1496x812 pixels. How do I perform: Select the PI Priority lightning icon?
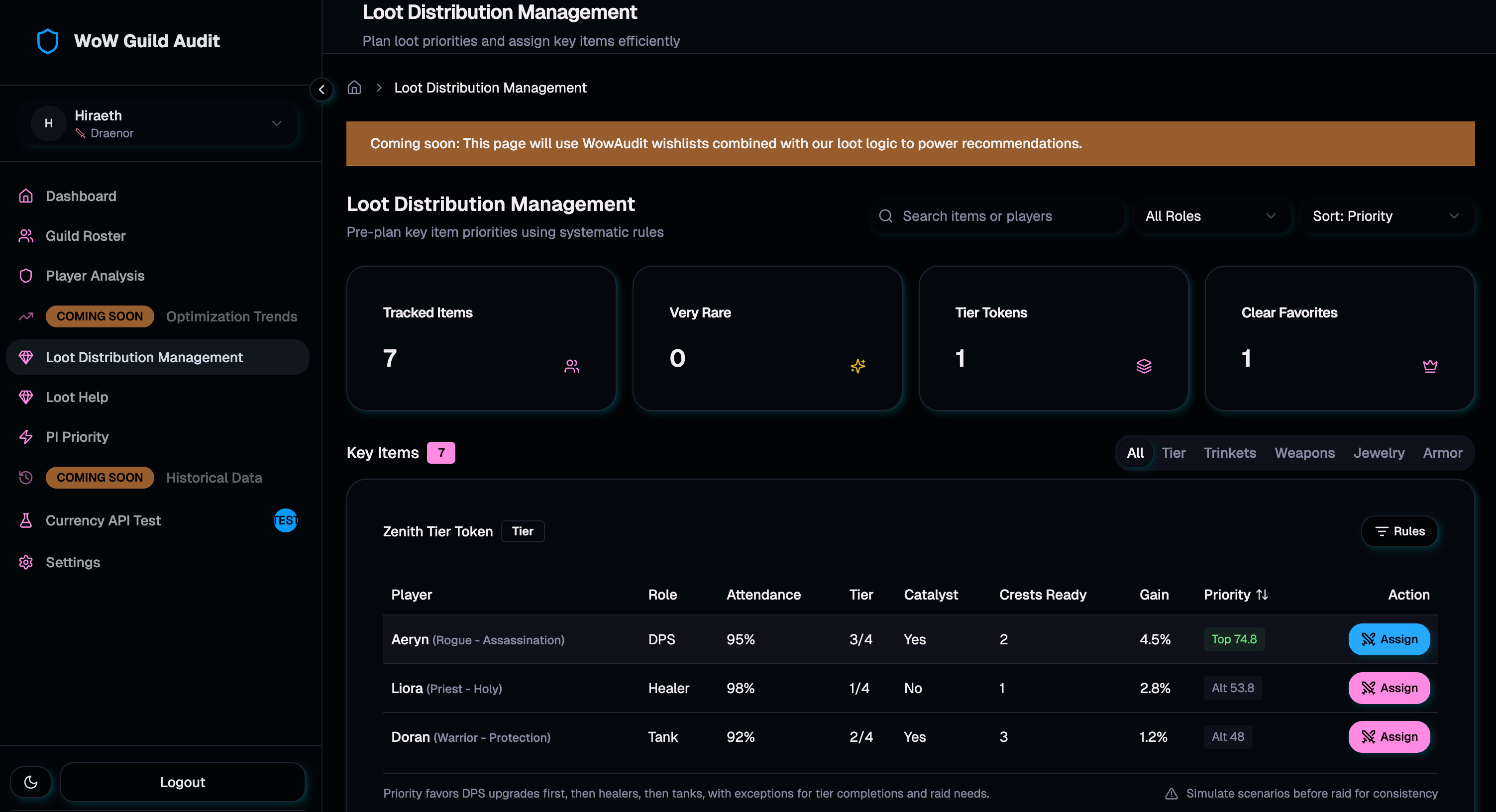click(26, 436)
